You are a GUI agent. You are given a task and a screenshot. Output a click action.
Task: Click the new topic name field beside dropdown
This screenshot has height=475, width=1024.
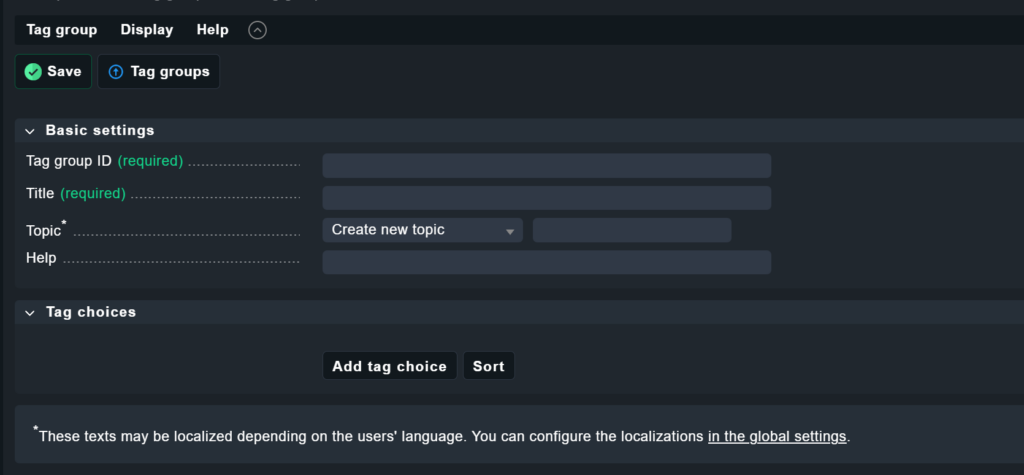pos(632,230)
